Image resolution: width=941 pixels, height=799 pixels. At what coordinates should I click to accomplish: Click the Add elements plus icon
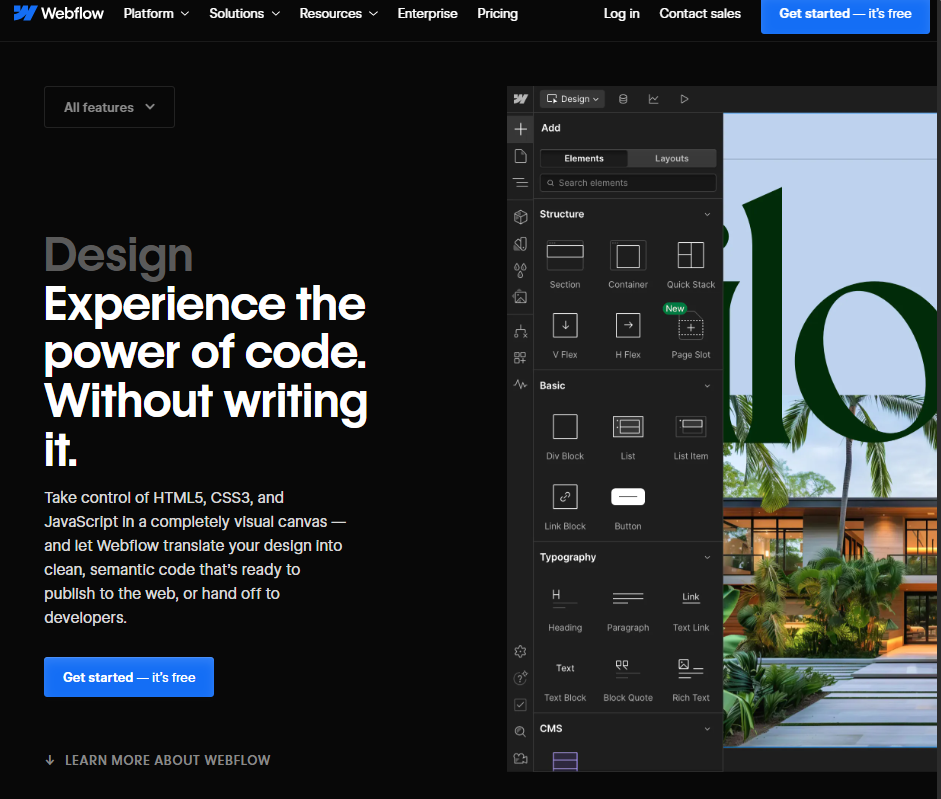[520, 128]
